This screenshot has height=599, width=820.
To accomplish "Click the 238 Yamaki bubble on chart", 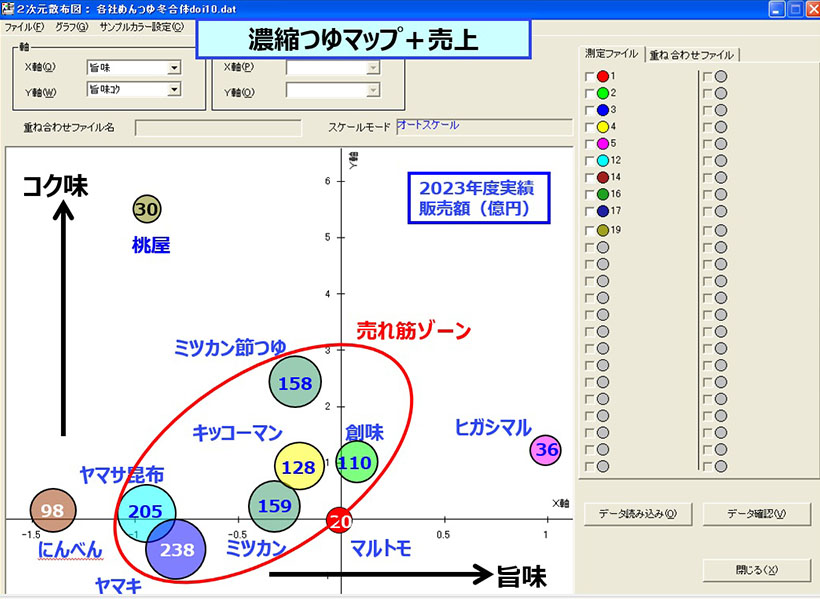I will pyautogui.click(x=176, y=549).
